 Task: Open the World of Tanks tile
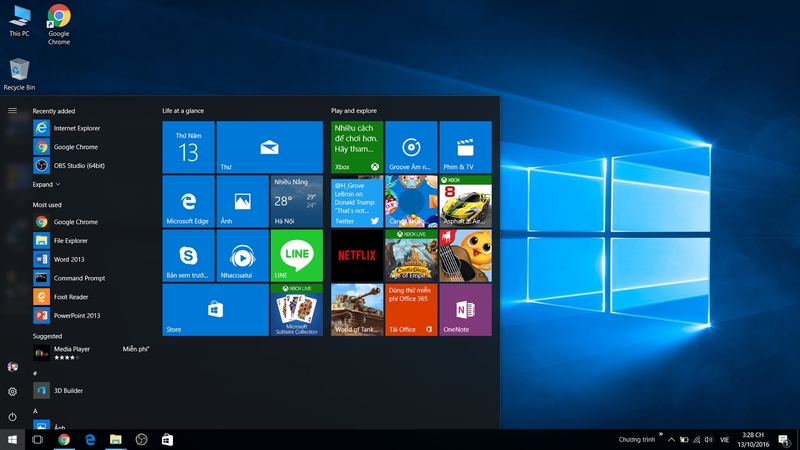click(x=357, y=310)
